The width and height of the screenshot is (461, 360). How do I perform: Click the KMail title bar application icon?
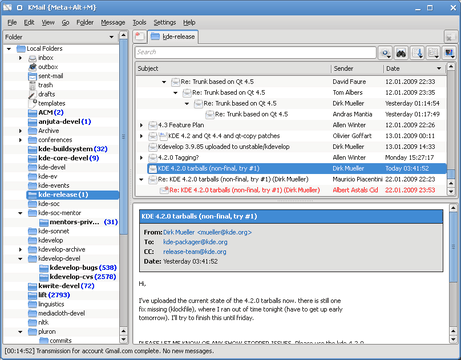point(7,7)
